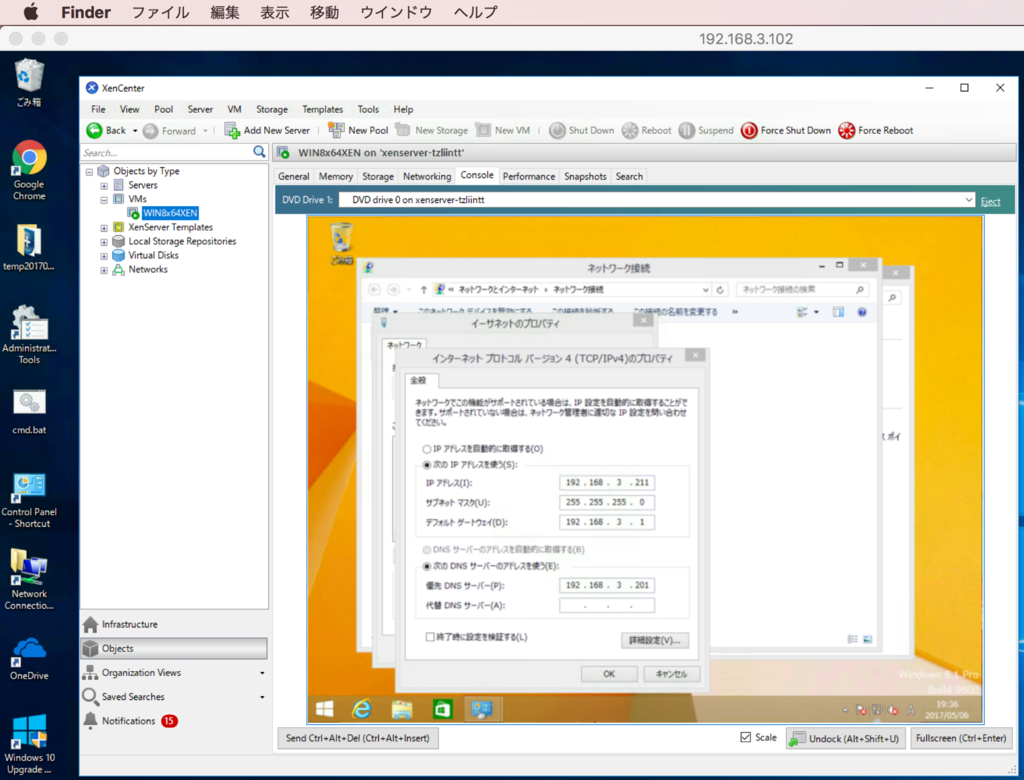This screenshot has width=1024, height=780.
Task: Click the red Force Shut Down icon
Action: [x=749, y=131]
